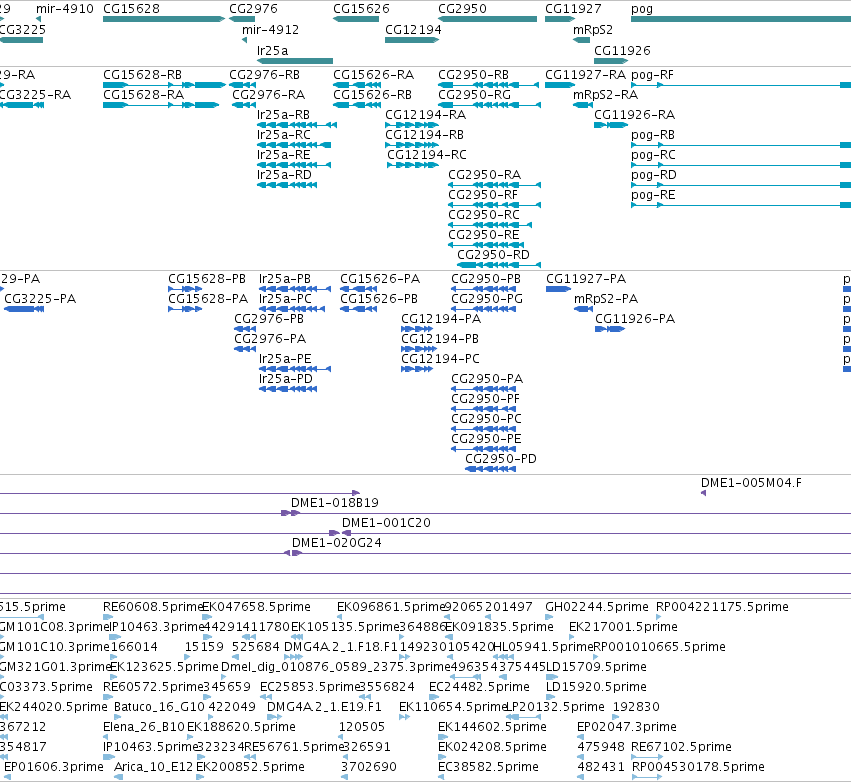Click transcript CG2950-RG
This screenshot has width=851, height=782.
[490, 105]
